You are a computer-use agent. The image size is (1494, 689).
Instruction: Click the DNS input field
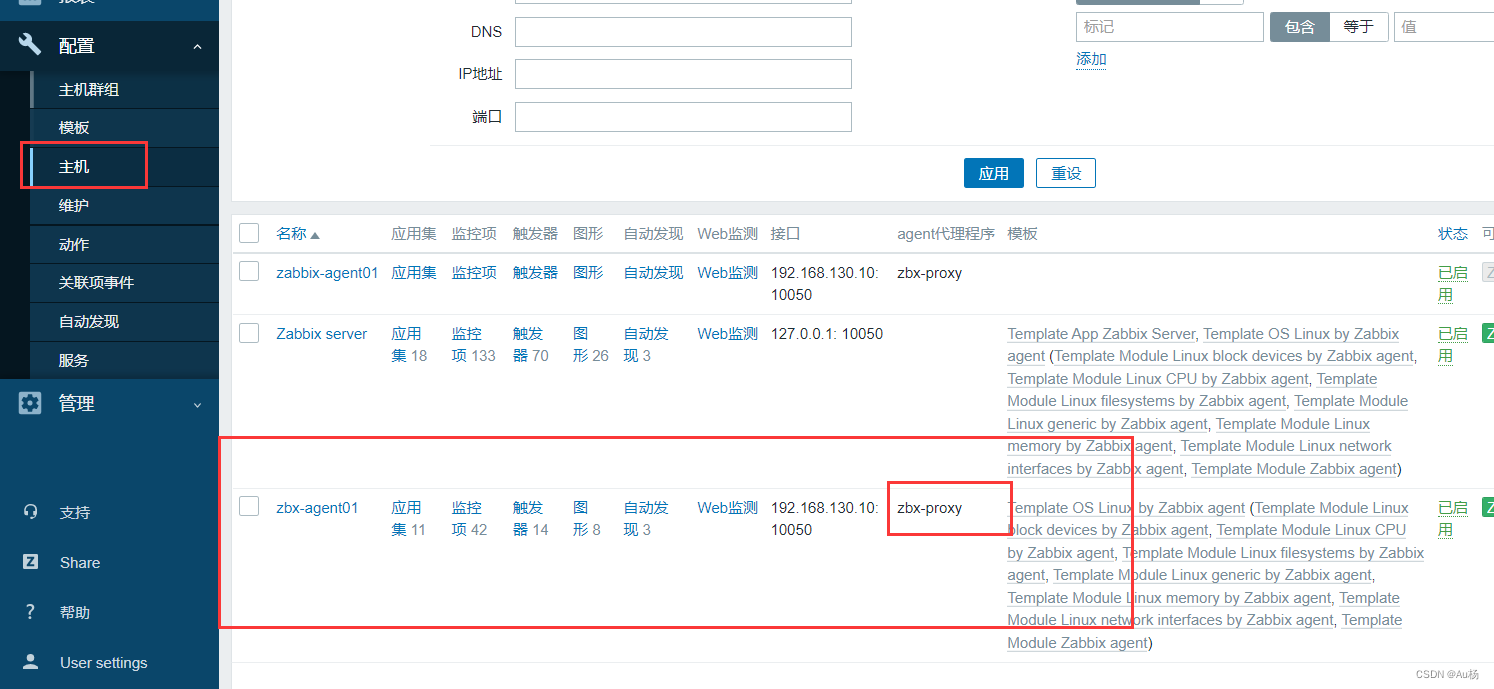(x=683, y=31)
